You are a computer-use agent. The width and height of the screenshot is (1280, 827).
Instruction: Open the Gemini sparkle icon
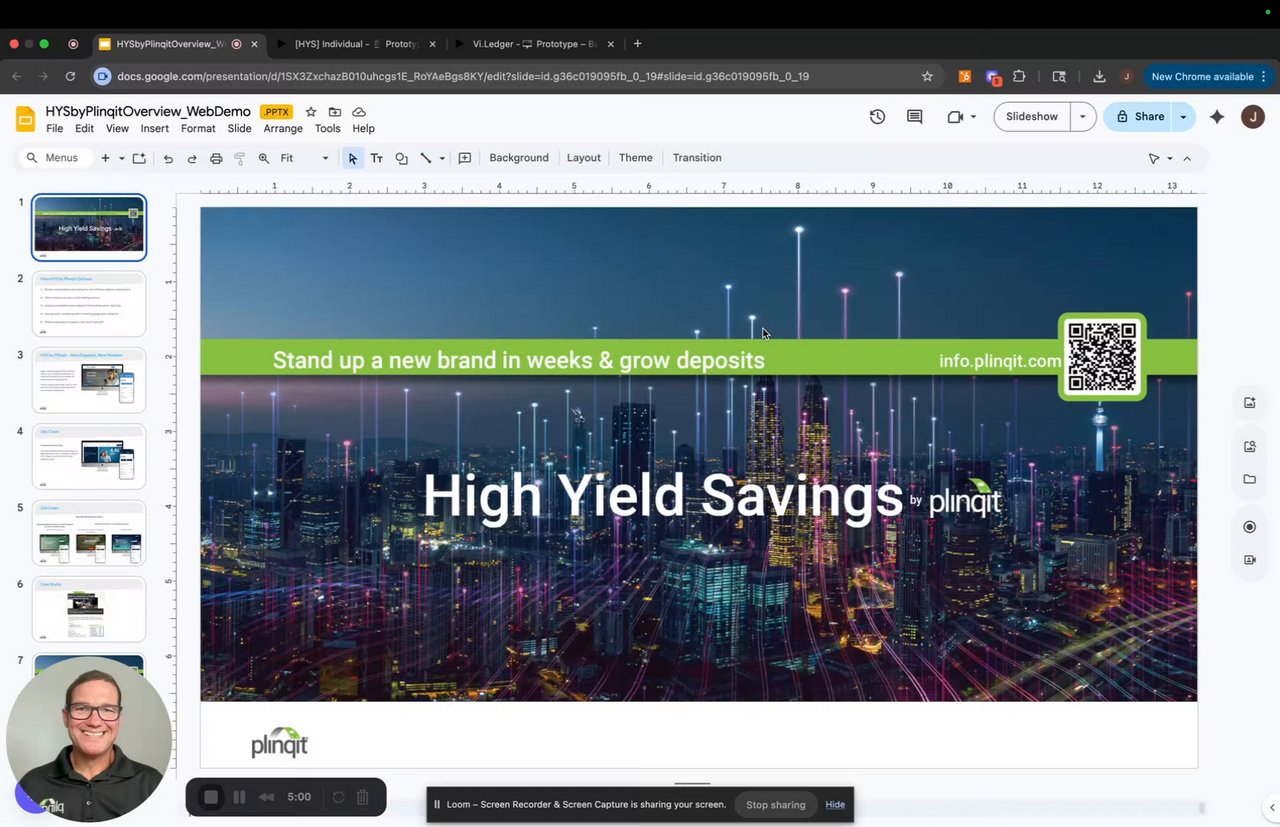click(x=1217, y=117)
